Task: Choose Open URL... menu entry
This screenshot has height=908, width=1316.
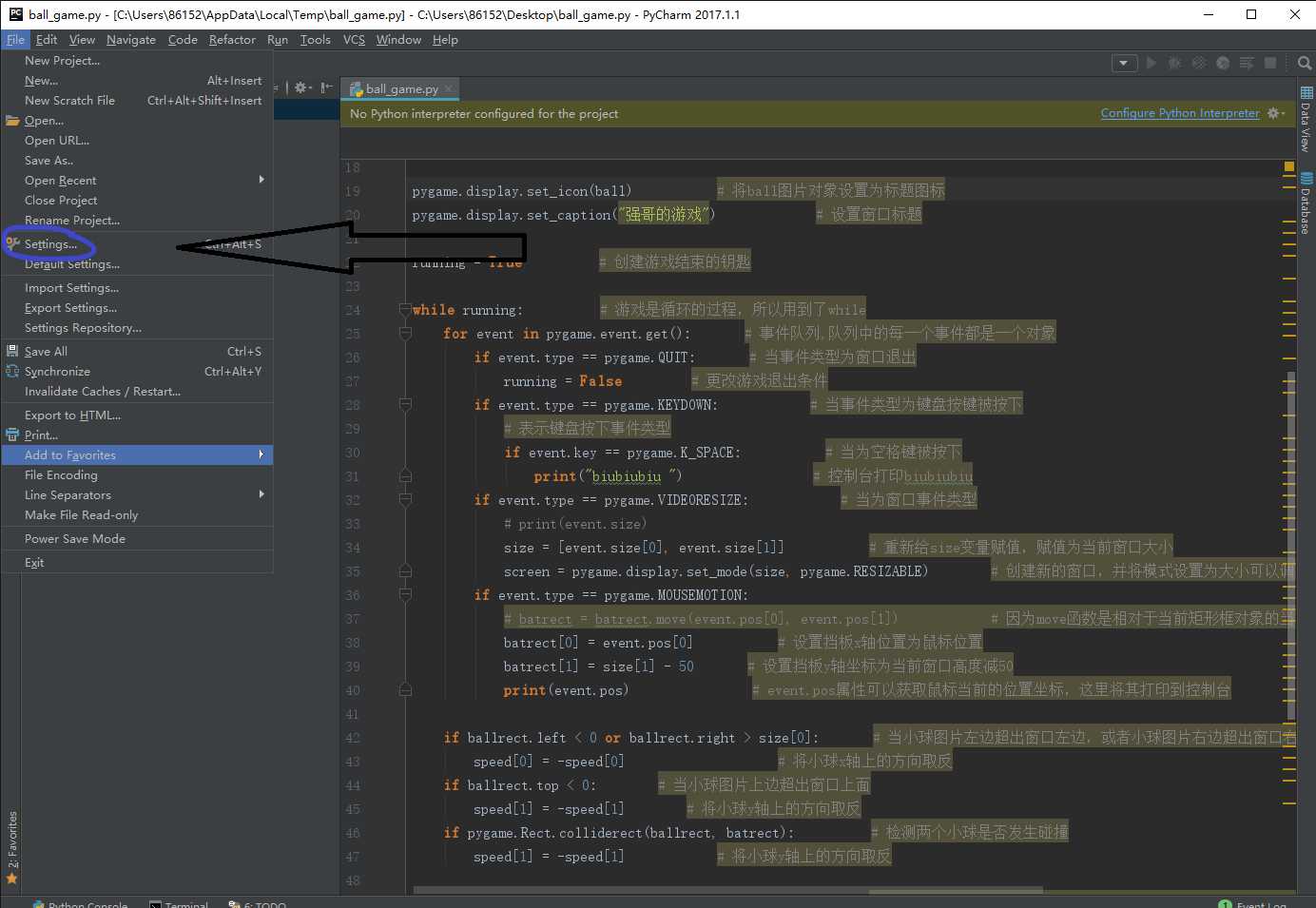Action: tap(137, 141)
